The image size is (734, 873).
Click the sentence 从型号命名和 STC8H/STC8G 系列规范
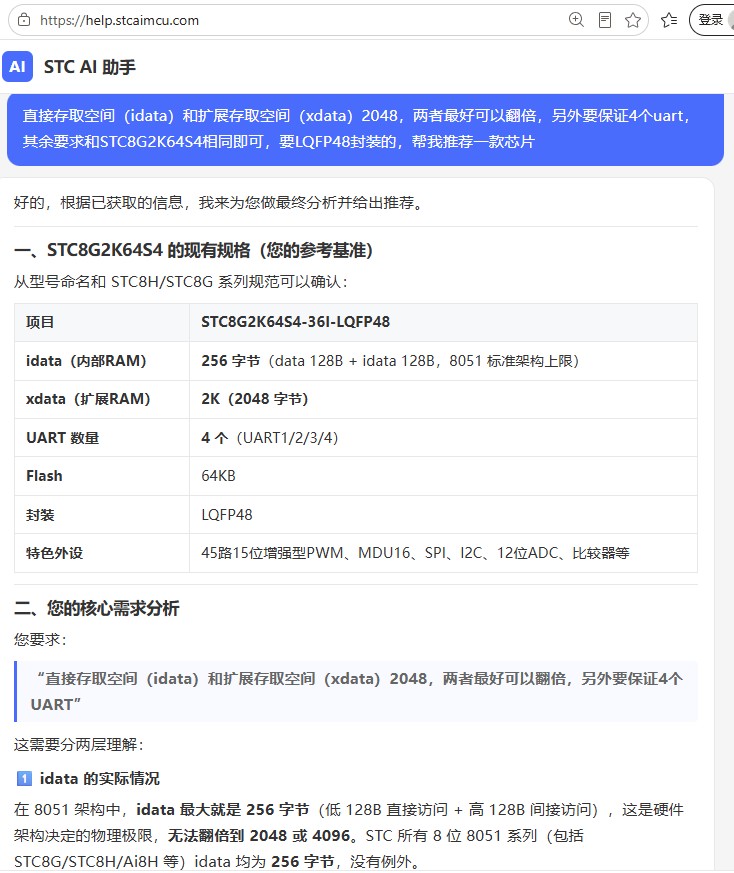(x=181, y=282)
